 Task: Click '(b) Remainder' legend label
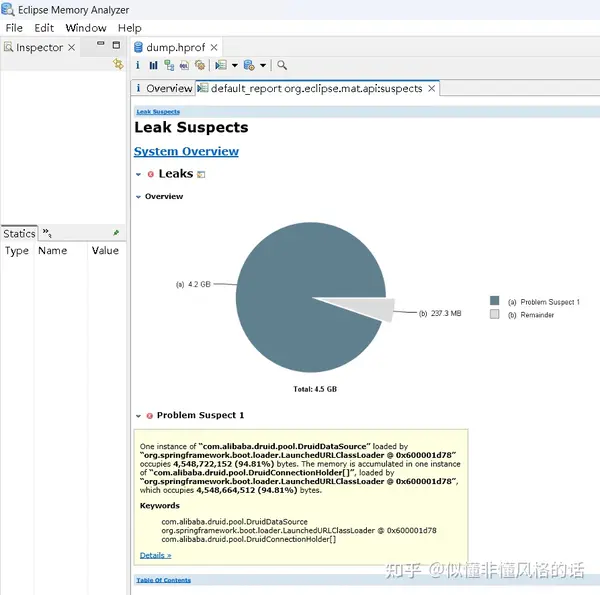(x=531, y=315)
